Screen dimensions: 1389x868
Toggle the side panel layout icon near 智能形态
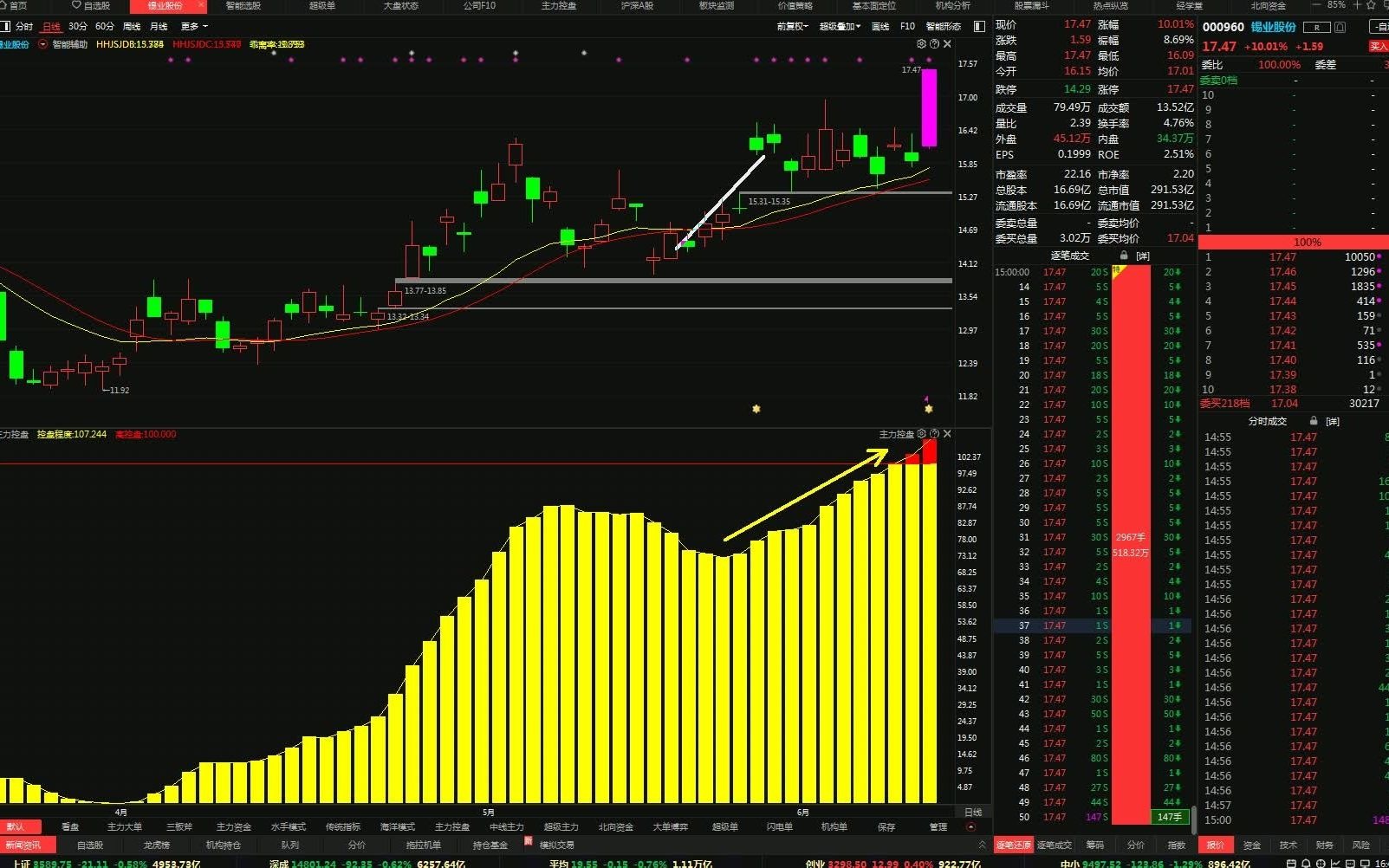(x=979, y=27)
